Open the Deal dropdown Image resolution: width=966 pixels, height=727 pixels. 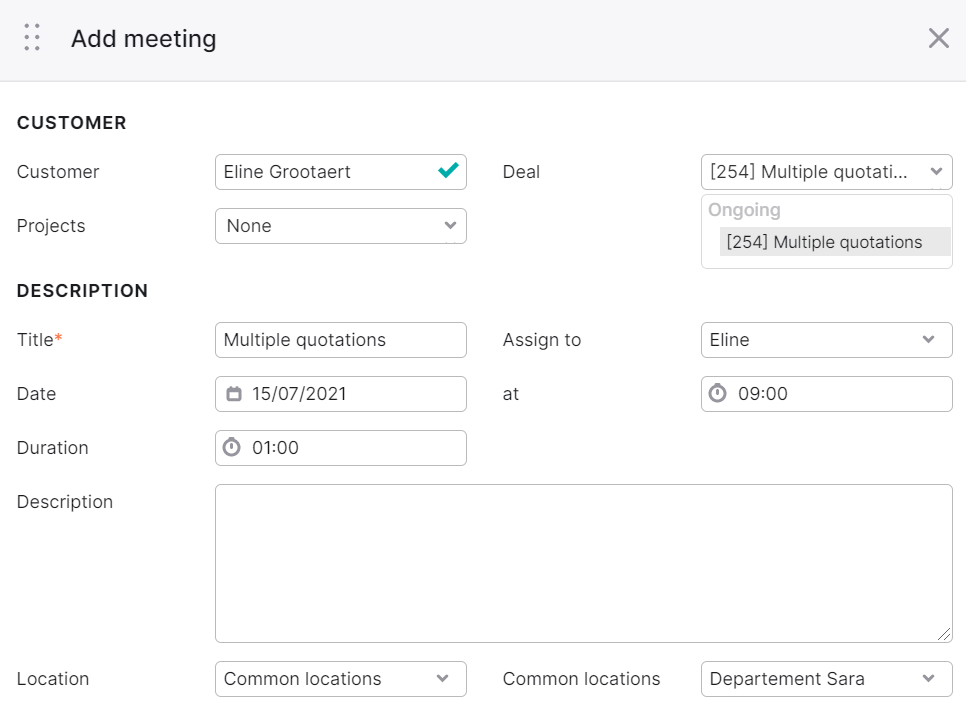pos(827,172)
